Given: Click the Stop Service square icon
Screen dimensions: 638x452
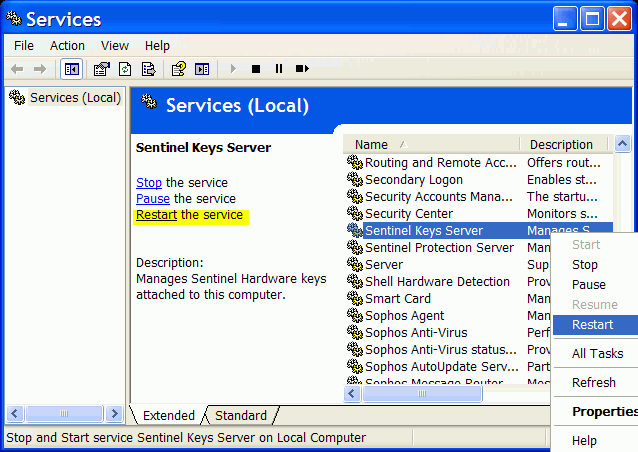Looking at the screenshot, I should 256,69.
